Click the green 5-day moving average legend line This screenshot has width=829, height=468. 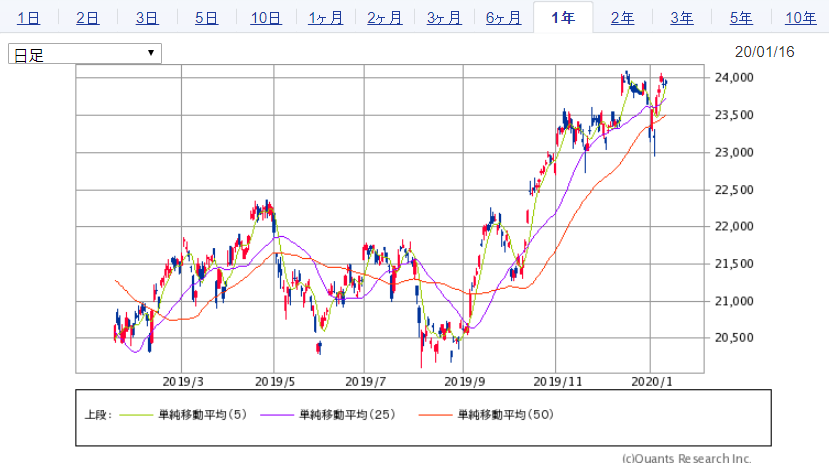pos(136,415)
